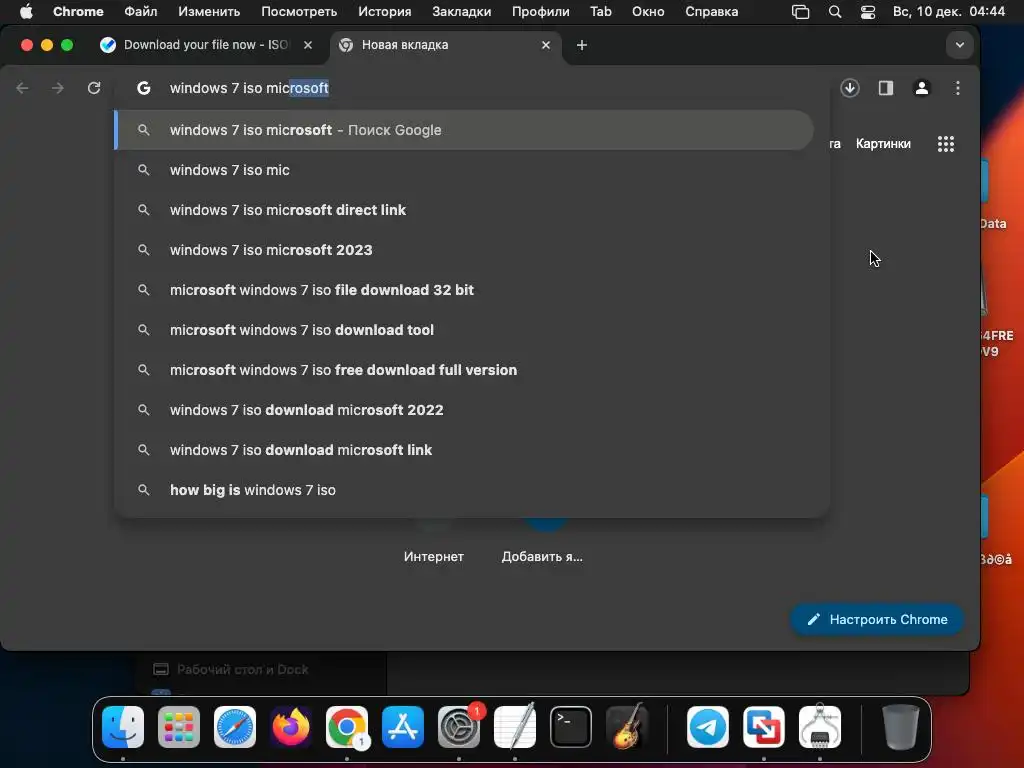Choose suggestion iso download microsoft 2022

point(464,410)
